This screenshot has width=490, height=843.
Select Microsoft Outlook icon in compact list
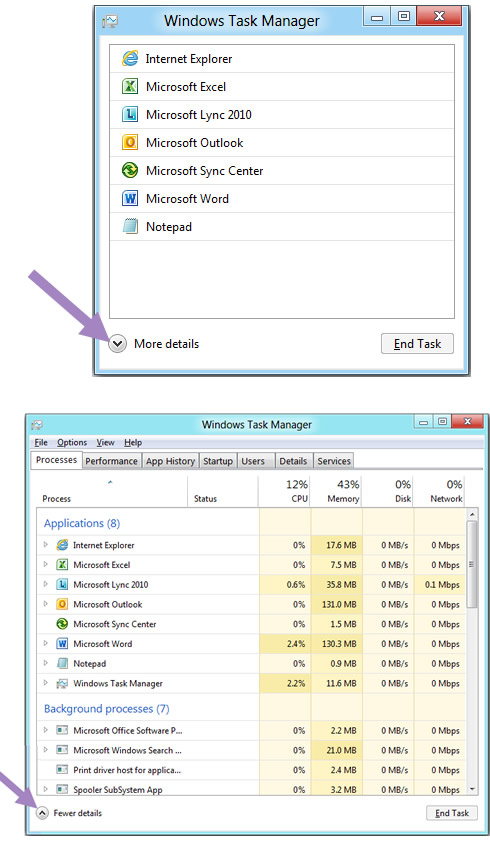(x=130, y=142)
